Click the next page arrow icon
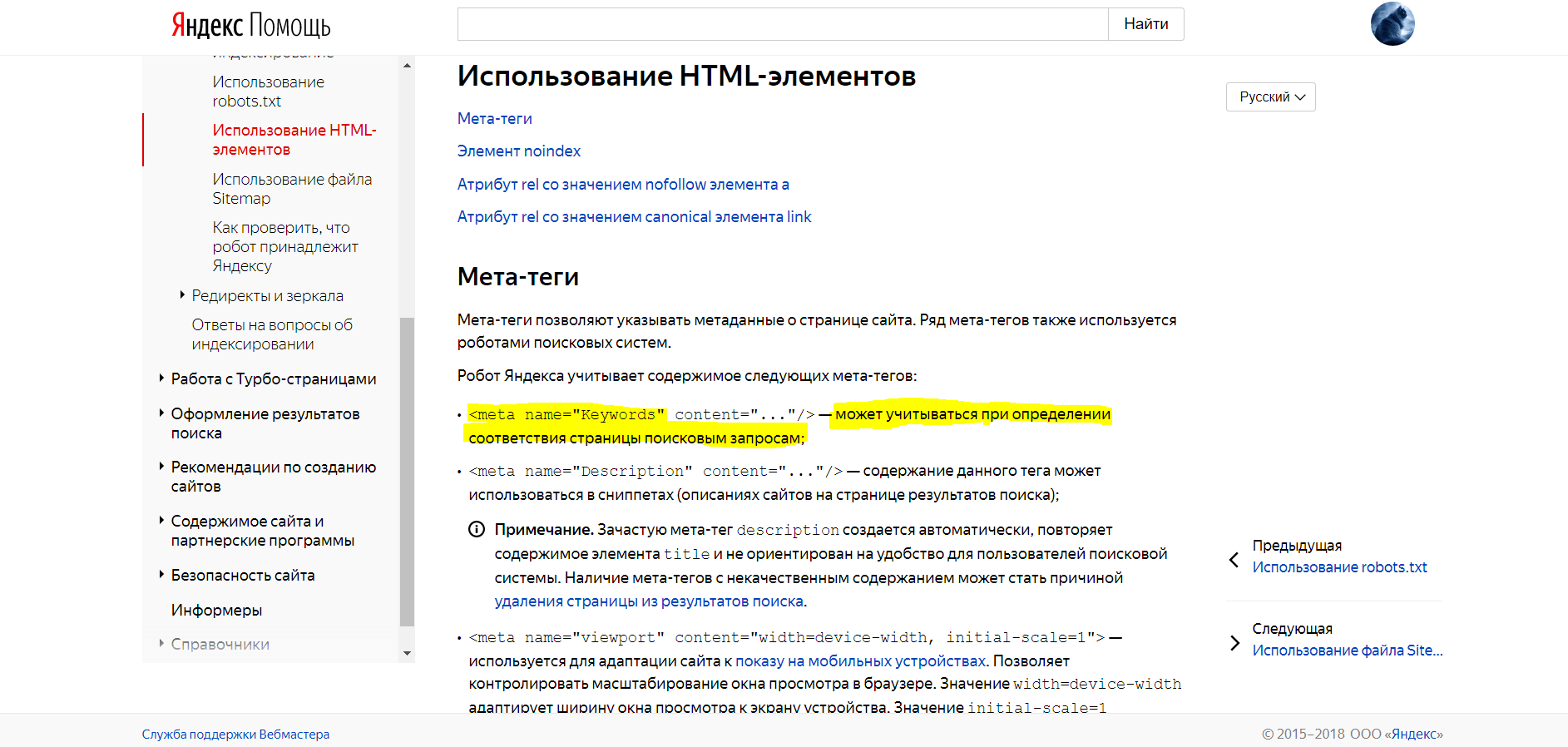The width and height of the screenshot is (1568, 747). point(1234,643)
